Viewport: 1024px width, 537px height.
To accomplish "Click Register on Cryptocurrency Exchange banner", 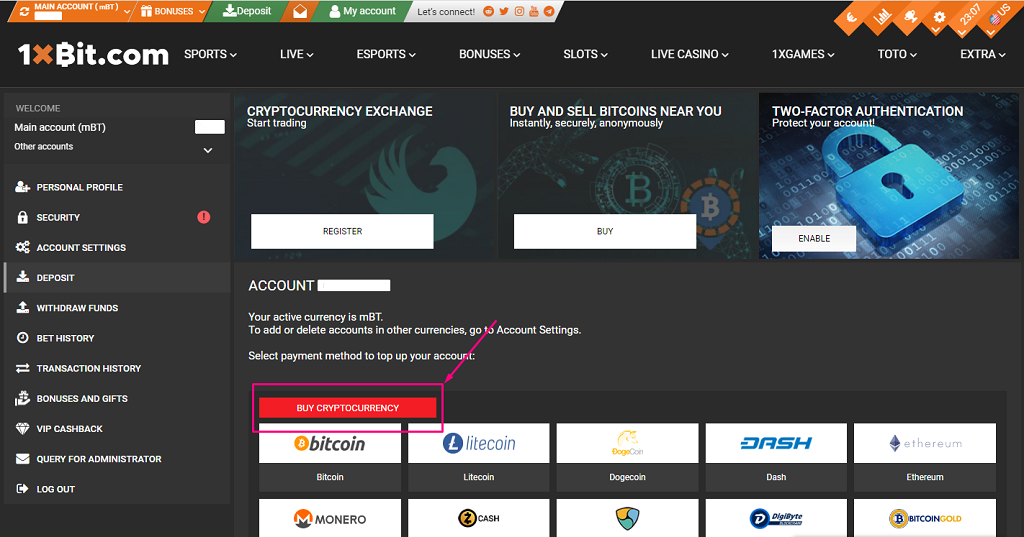I will pos(342,231).
